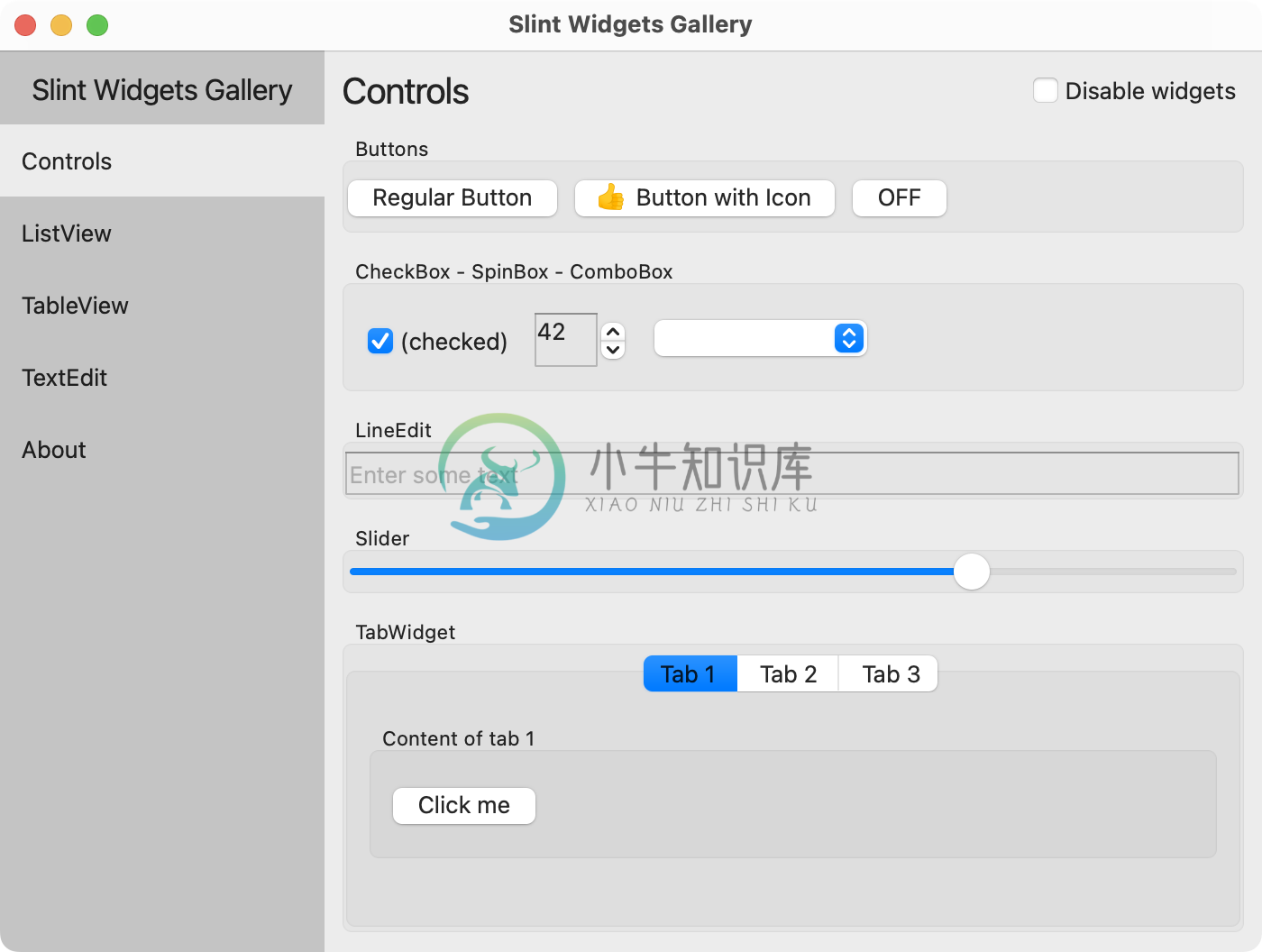Click the Regular Button
Image resolution: width=1262 pixels, height=952 pixels.
pos(452,197)
